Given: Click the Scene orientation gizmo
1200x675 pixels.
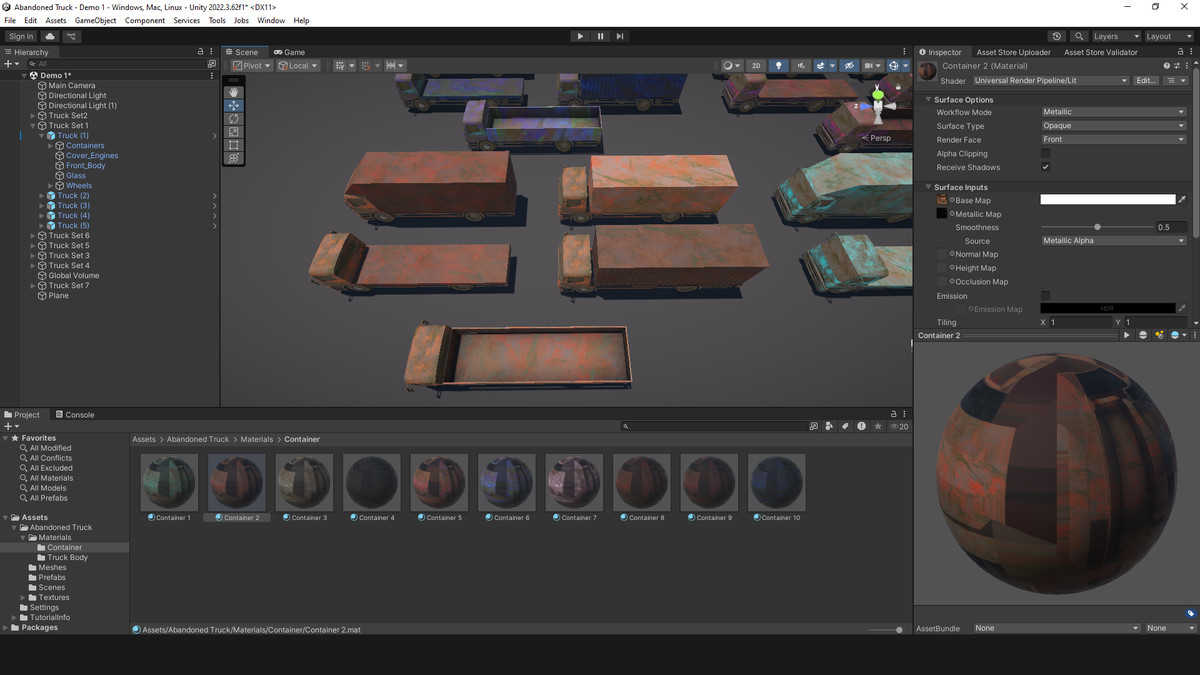Looking at the screenshot, I should [x=878, y=106].
